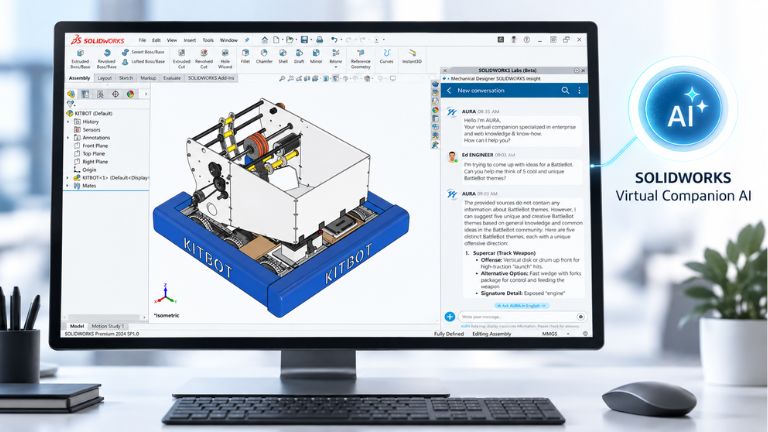Apply the Fillet tool
The height and width of the screenshot is (432, 768).
tap(245, 56)
